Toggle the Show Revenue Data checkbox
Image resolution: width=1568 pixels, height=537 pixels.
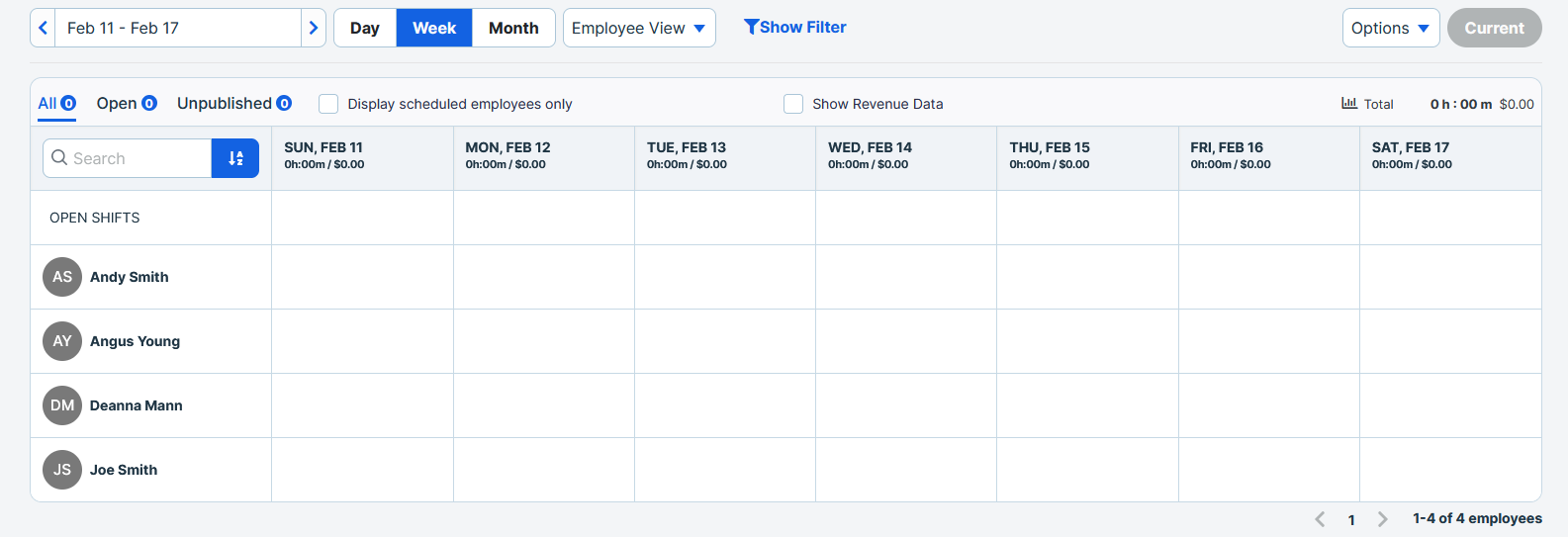pos(793,104)
